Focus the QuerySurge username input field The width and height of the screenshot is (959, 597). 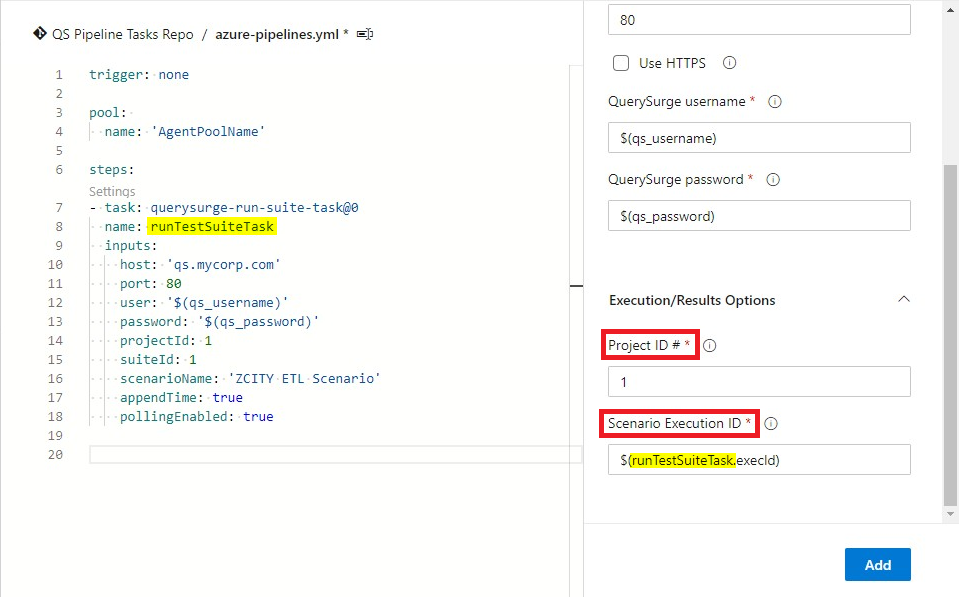(x=759, y=138)
